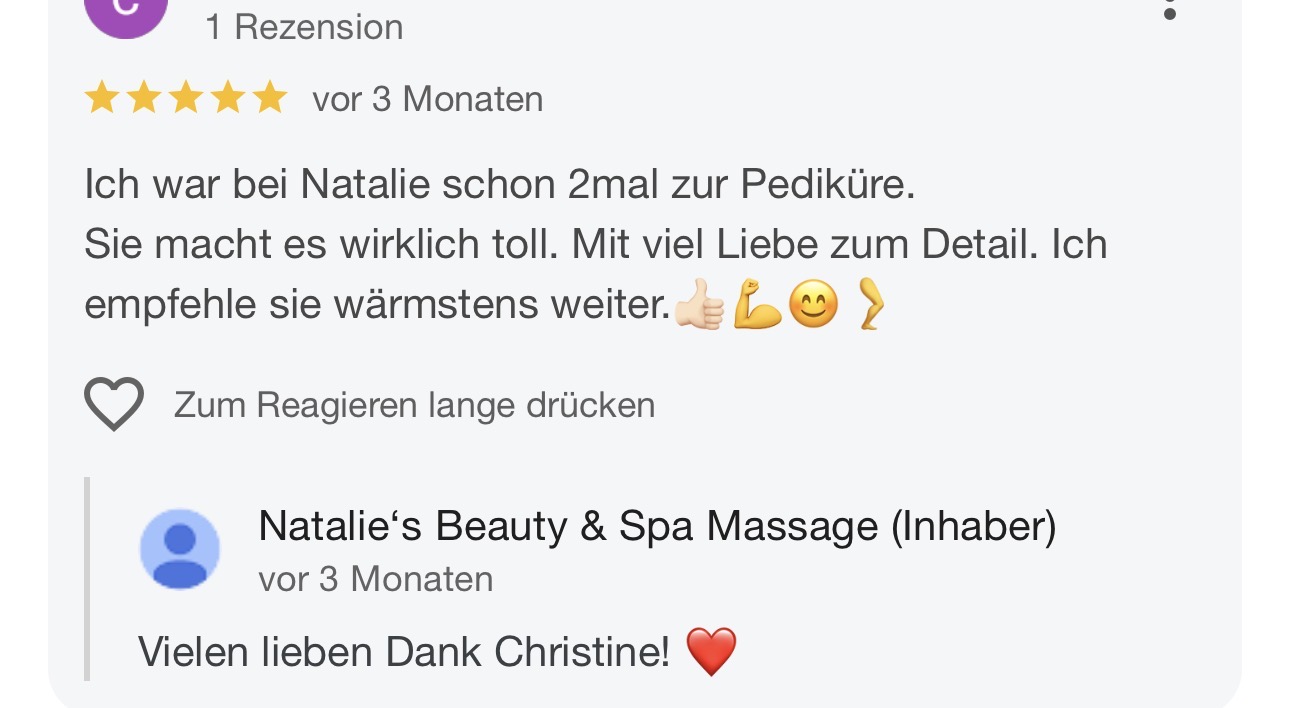
Task: Tap the 'Vielen lieben Dank Christine!' reply text
Action: pos(404,652)
